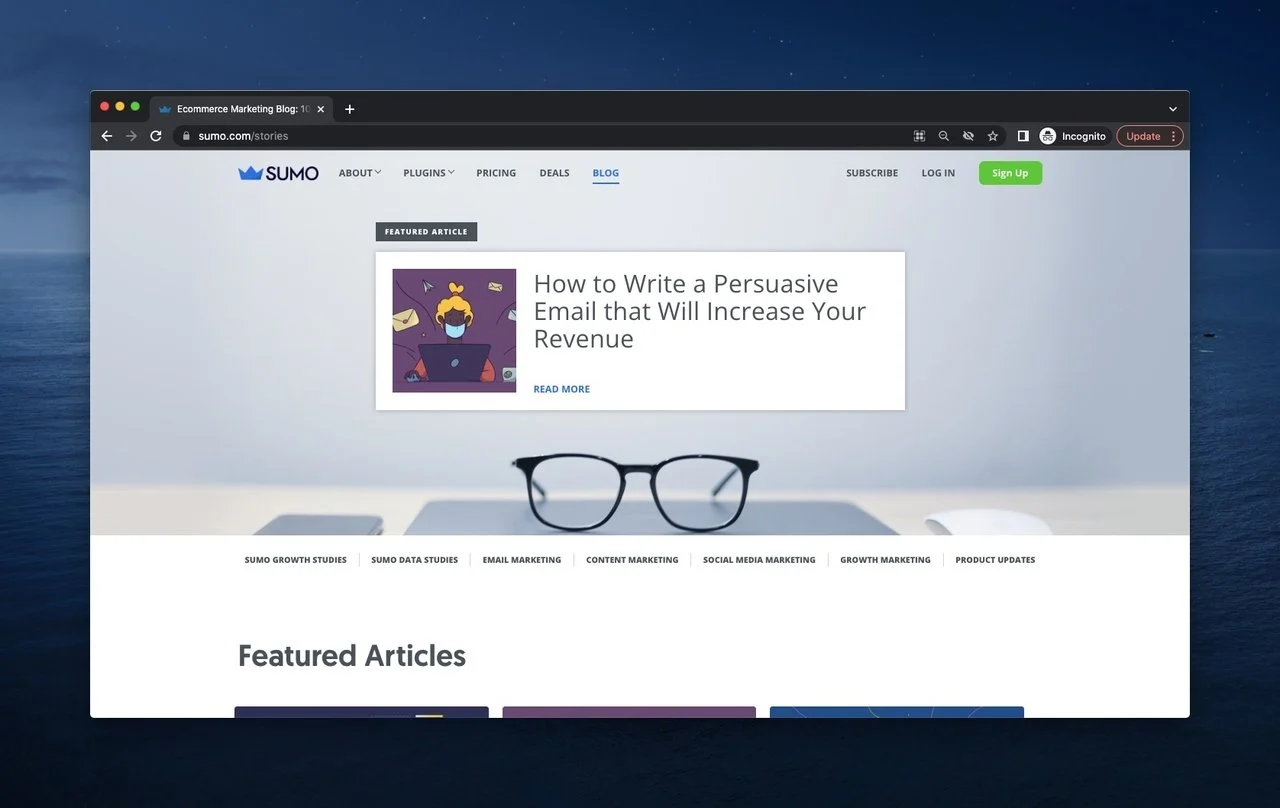Viewport: 1280px width, 808px height.
Task: Open the PRICING nav item
Action: pyautogui.click(x=496, y=173)
